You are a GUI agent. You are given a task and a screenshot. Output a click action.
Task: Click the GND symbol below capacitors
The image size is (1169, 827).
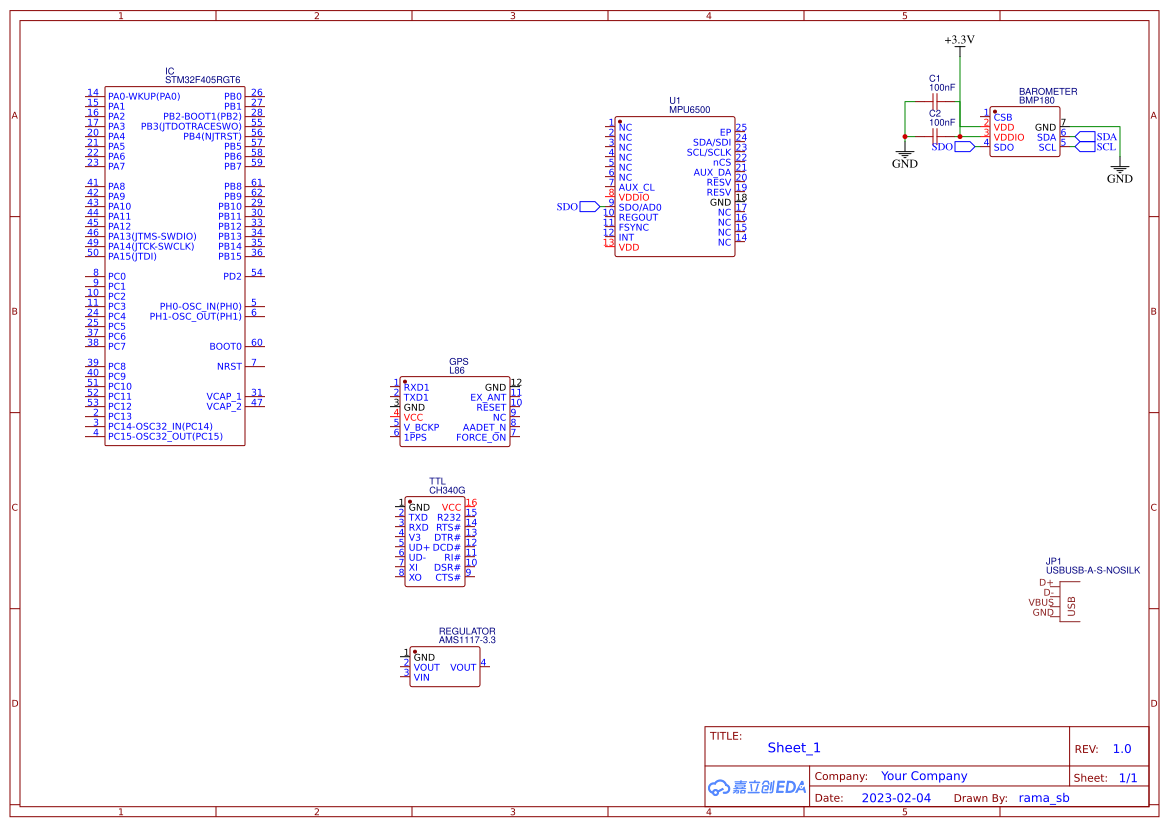click(904, 159)
